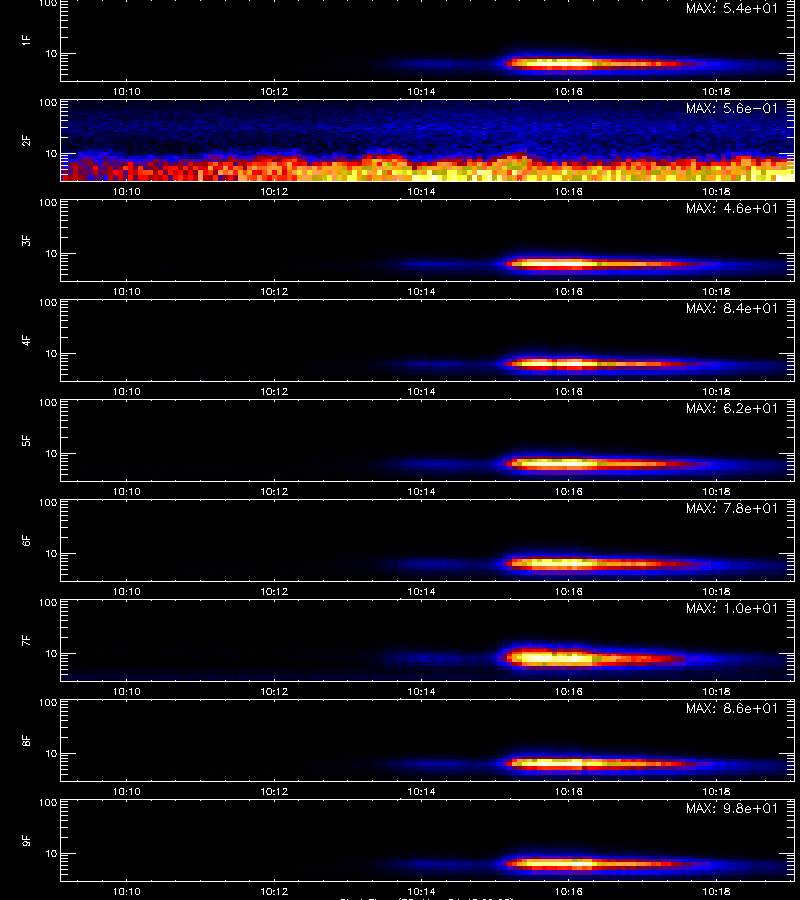
Task: Click the MAX: 4.6e+01 text
Action: coord(732,208)
